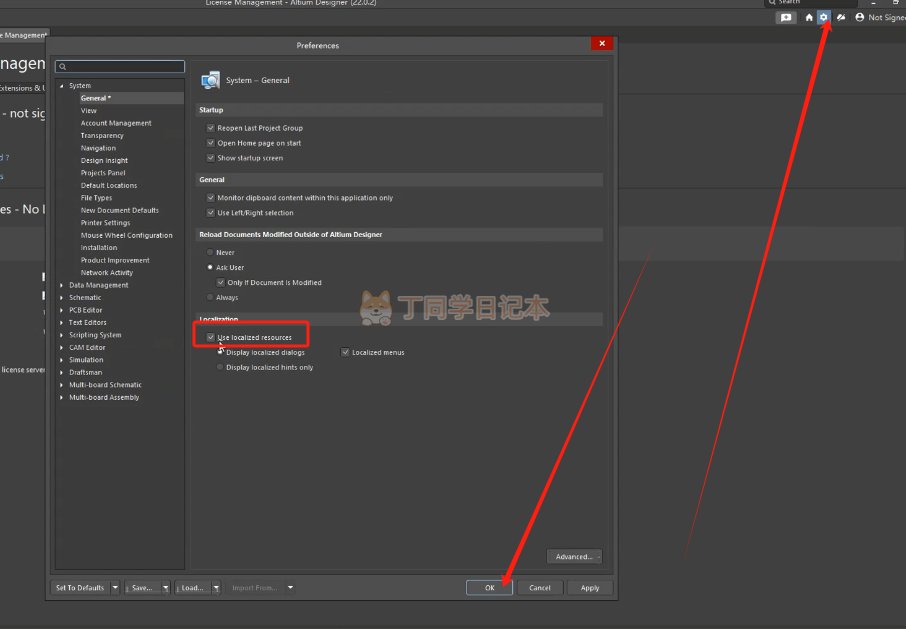This screenshot has height=629, width=906.
Task: Click the Not Signed In user icon
Action: (859, 17)
